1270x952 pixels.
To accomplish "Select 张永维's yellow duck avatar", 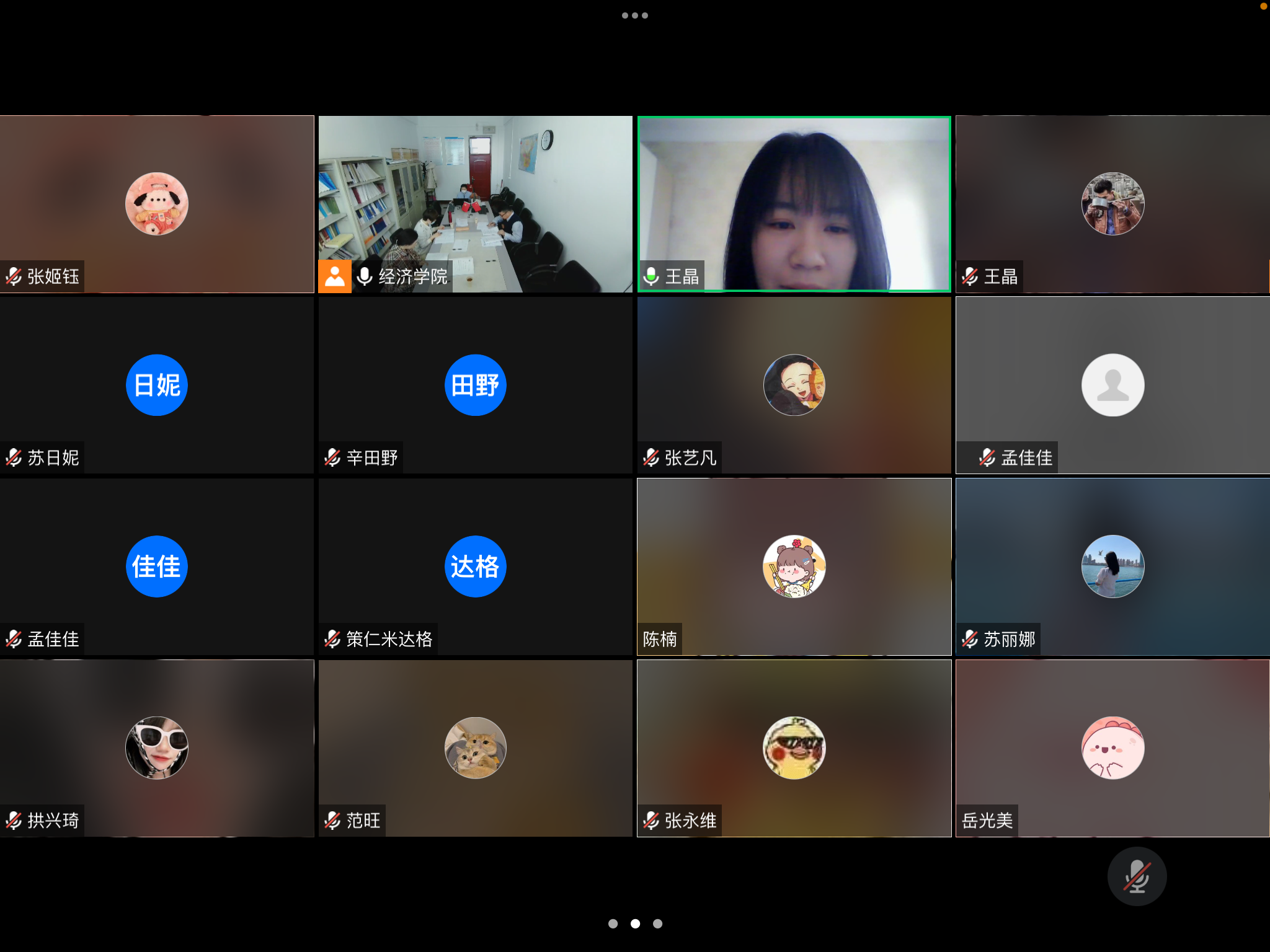I will 794,748.
